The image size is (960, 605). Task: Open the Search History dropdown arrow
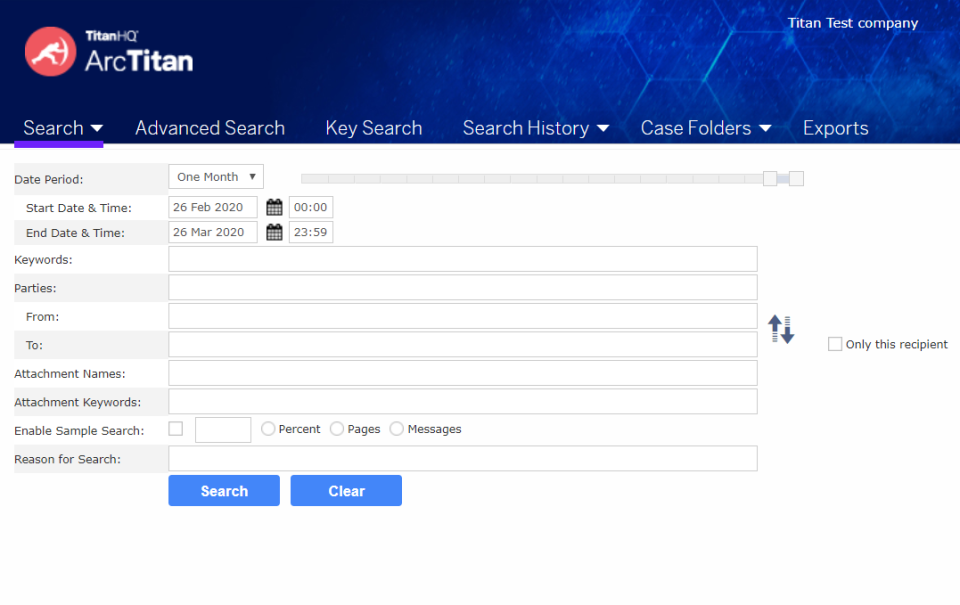(604, 128)
